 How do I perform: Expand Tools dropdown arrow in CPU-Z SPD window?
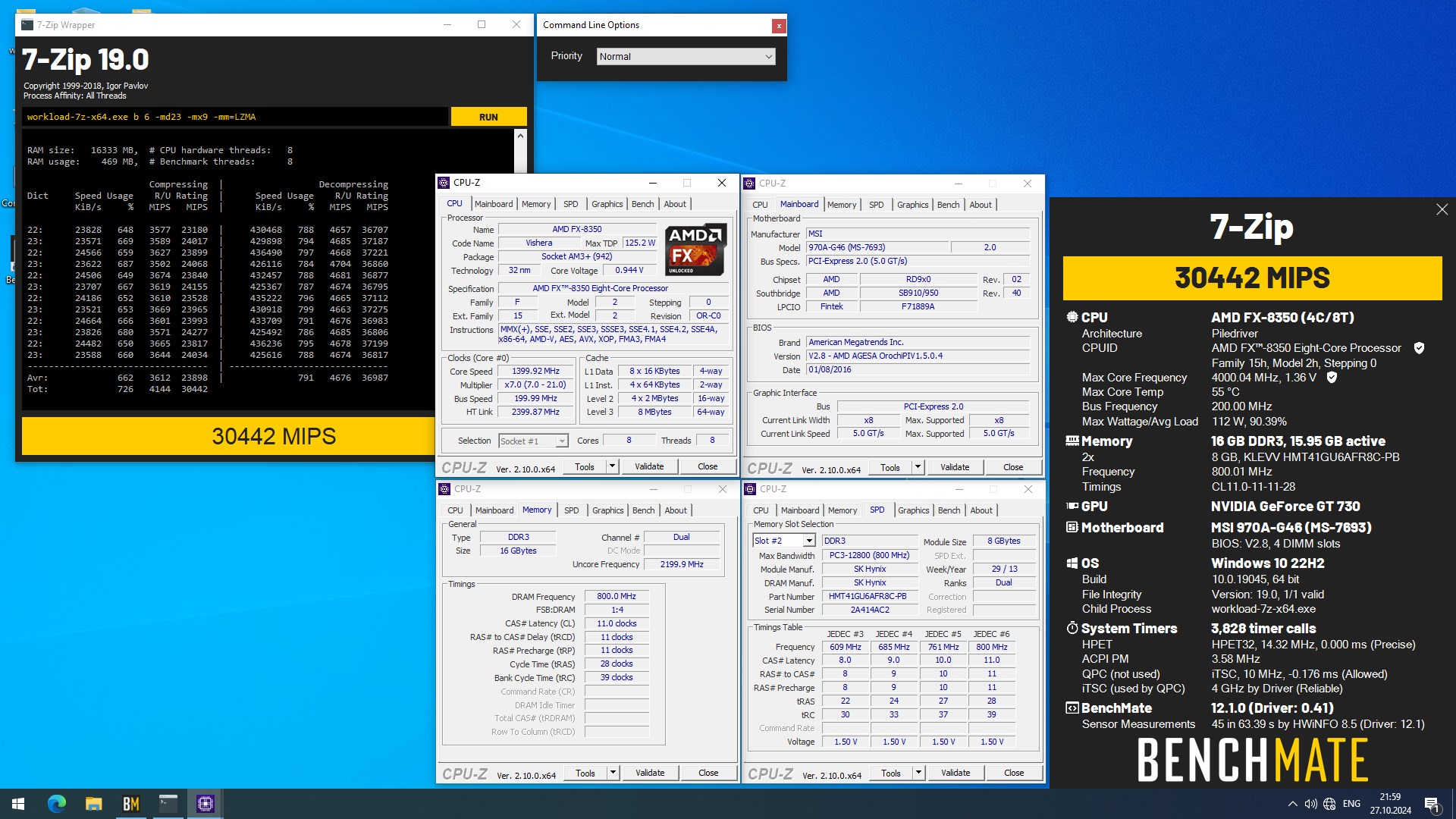click(x=918, y=773)
